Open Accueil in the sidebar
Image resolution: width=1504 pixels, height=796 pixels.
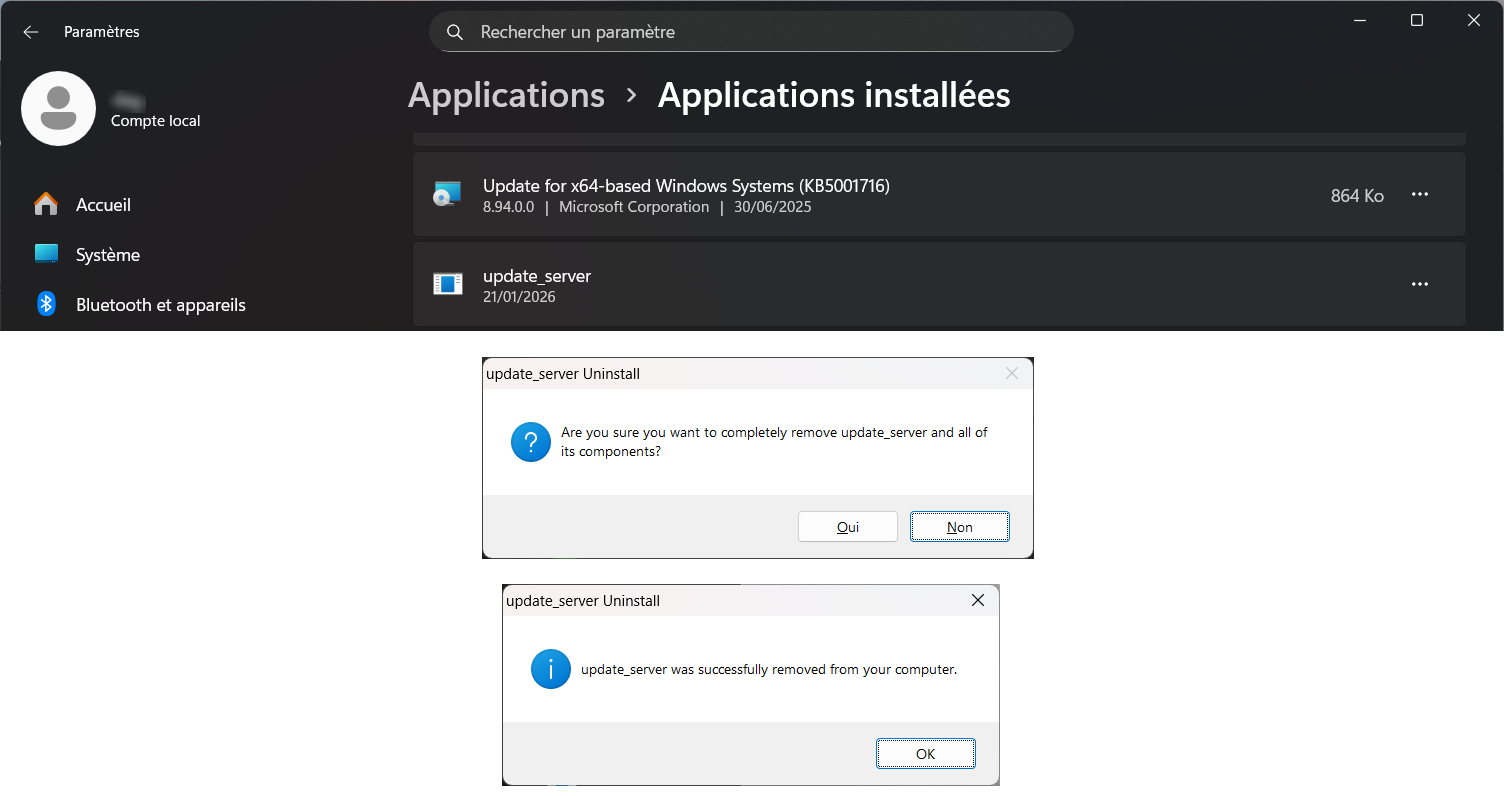click(103, 205)
